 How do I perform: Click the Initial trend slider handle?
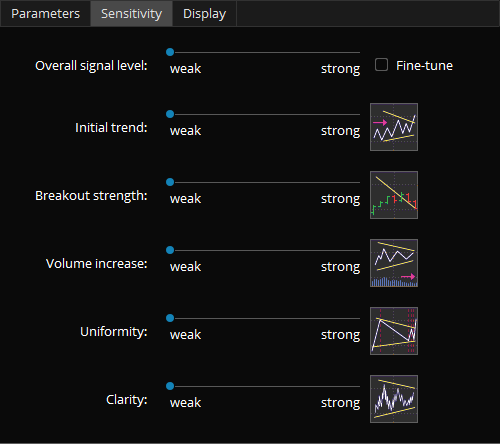pyautogui.click(x=170, y=114)
